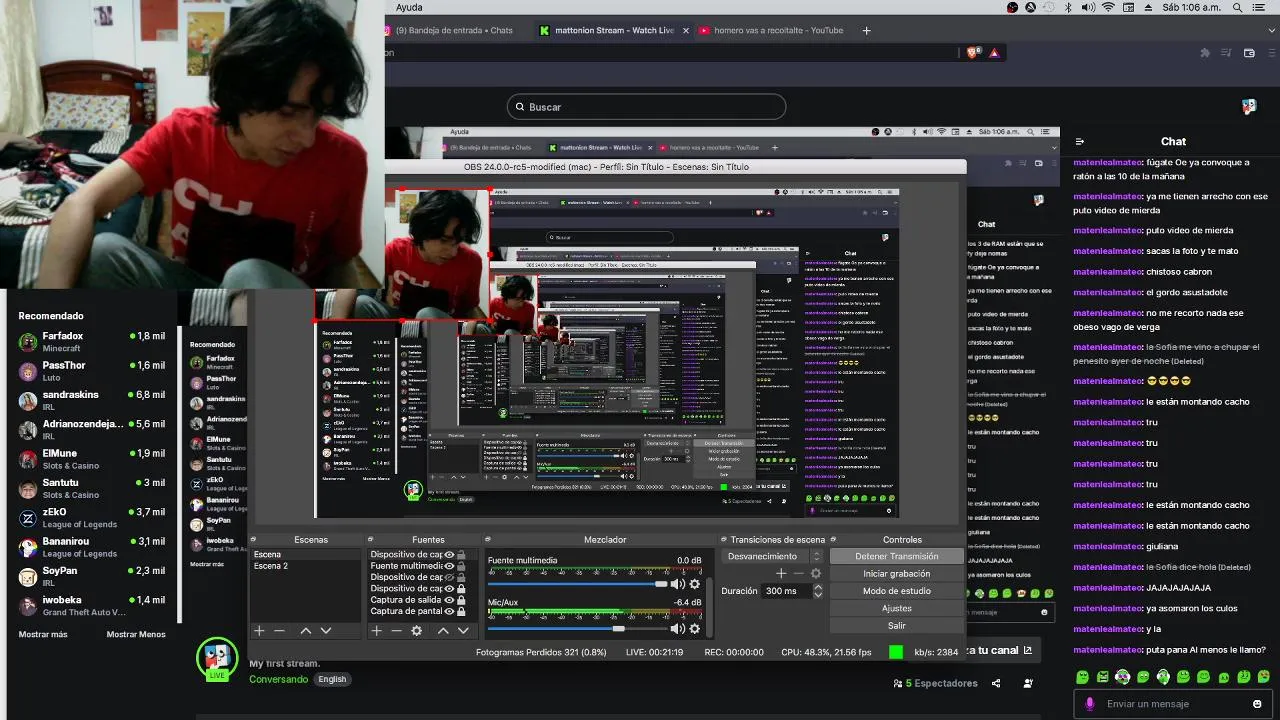Switch to homero vas a recoltalte YouTube tab

tap(771, 30)
